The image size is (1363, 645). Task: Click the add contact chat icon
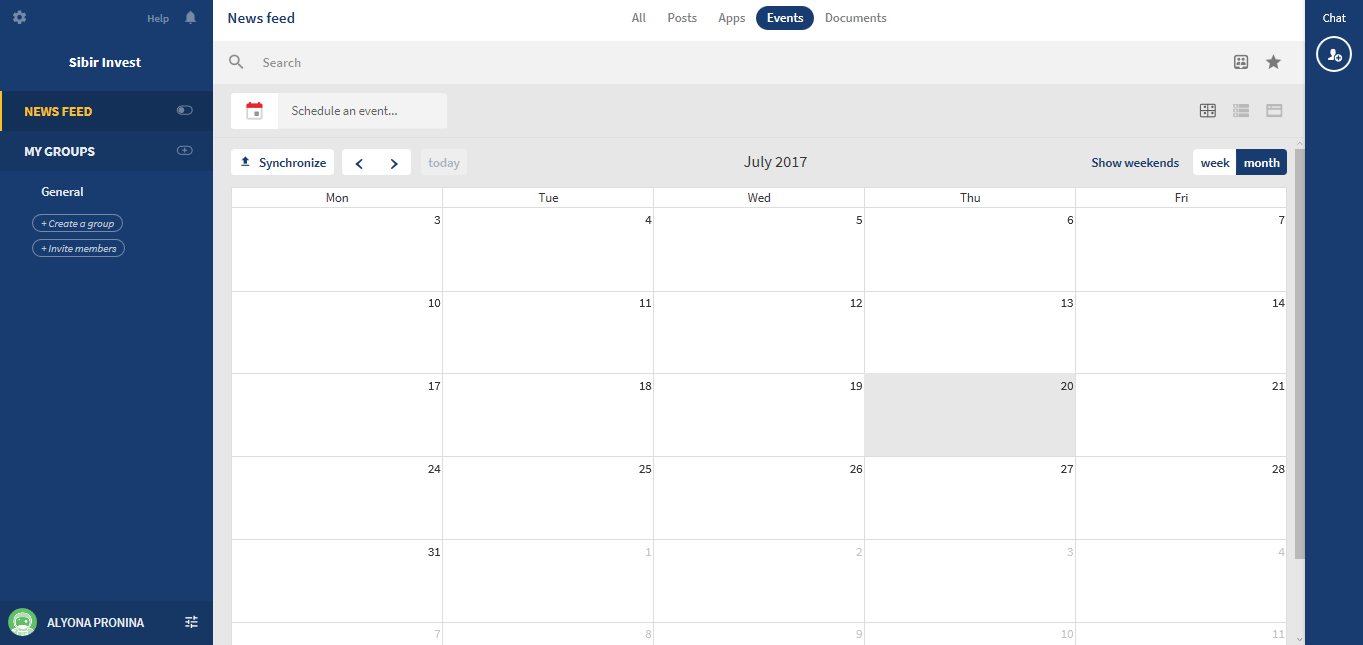click(1334, 55)
